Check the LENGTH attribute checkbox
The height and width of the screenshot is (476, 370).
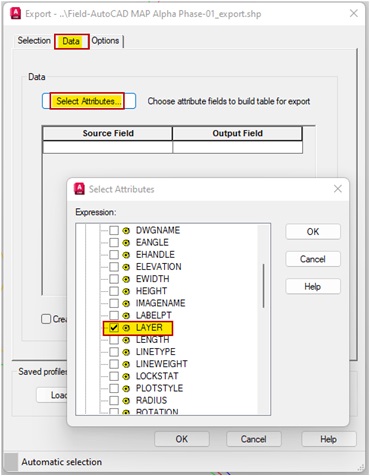click(x=114, y=340)
